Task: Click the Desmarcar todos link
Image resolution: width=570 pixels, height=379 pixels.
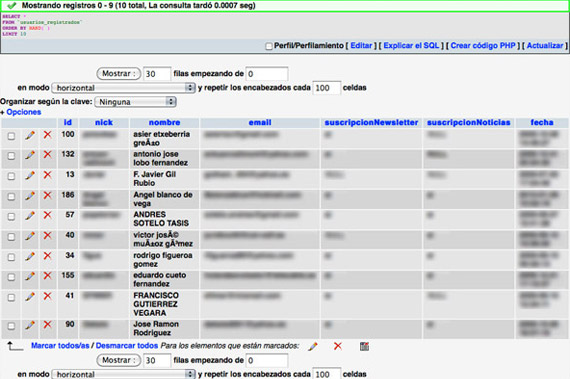Action: tap(127, 346)
